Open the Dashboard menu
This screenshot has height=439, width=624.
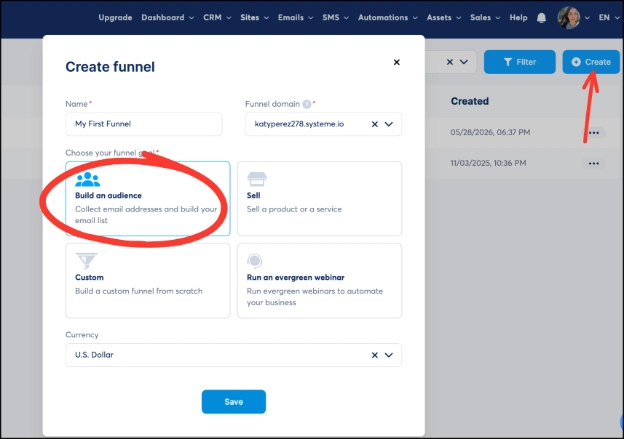click(168, 18)
